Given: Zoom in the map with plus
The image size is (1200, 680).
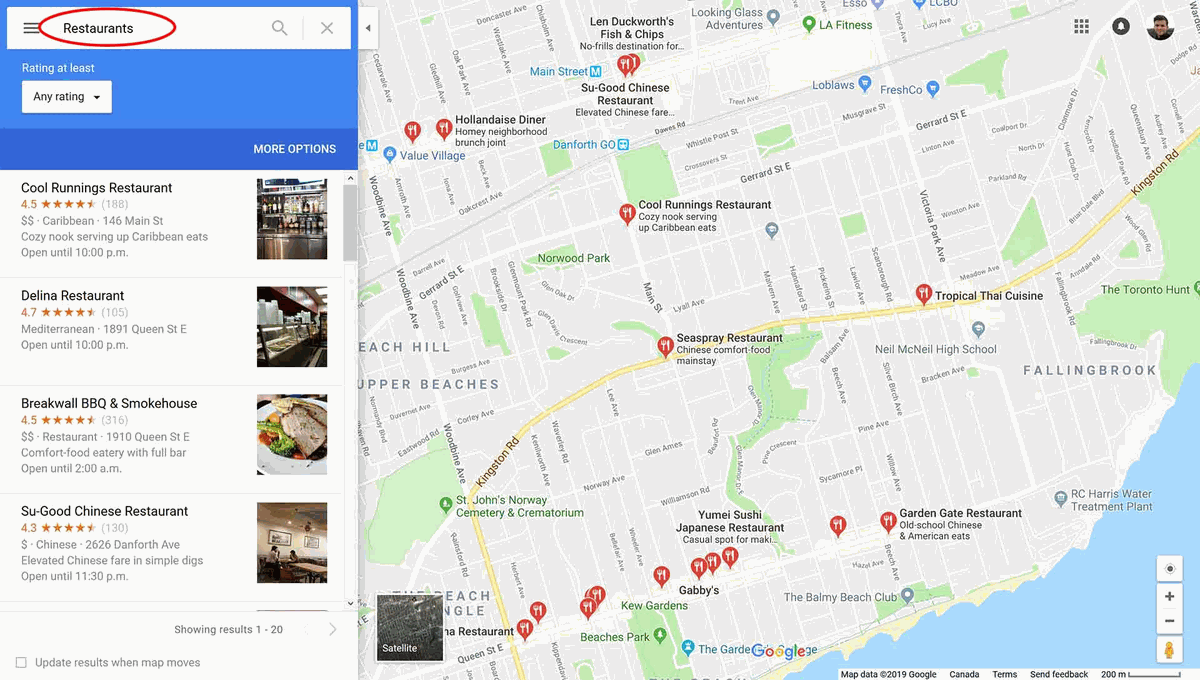Looking at the screenshot, I should (x=1169, y=596).
